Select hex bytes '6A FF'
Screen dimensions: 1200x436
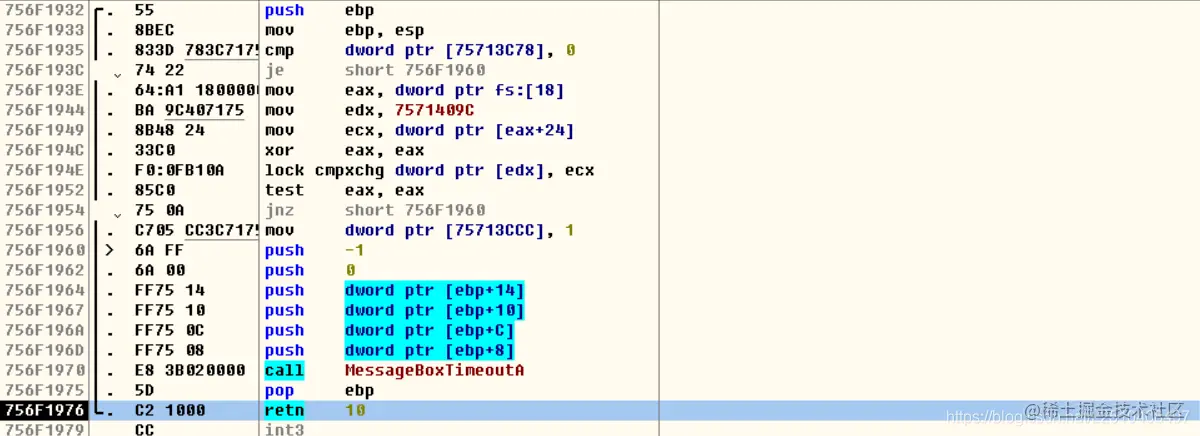coord(159,250)
